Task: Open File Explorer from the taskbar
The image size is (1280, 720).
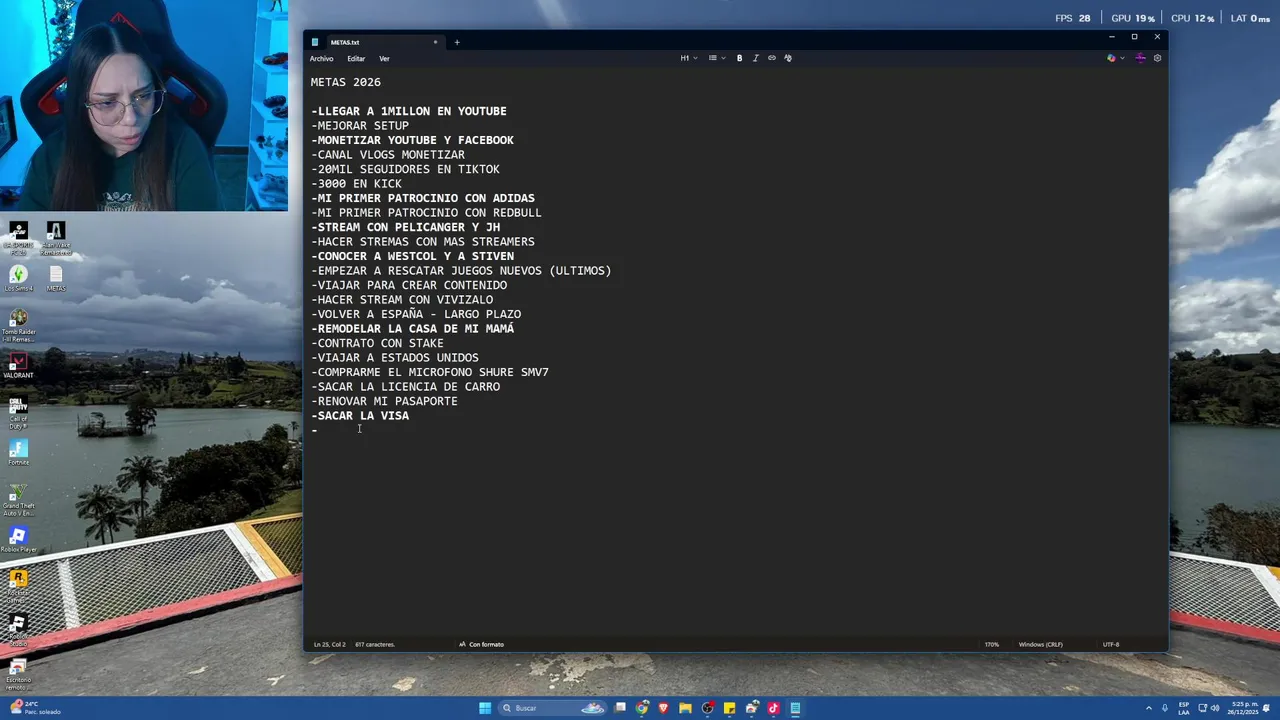Action: (x=685, y=708)
